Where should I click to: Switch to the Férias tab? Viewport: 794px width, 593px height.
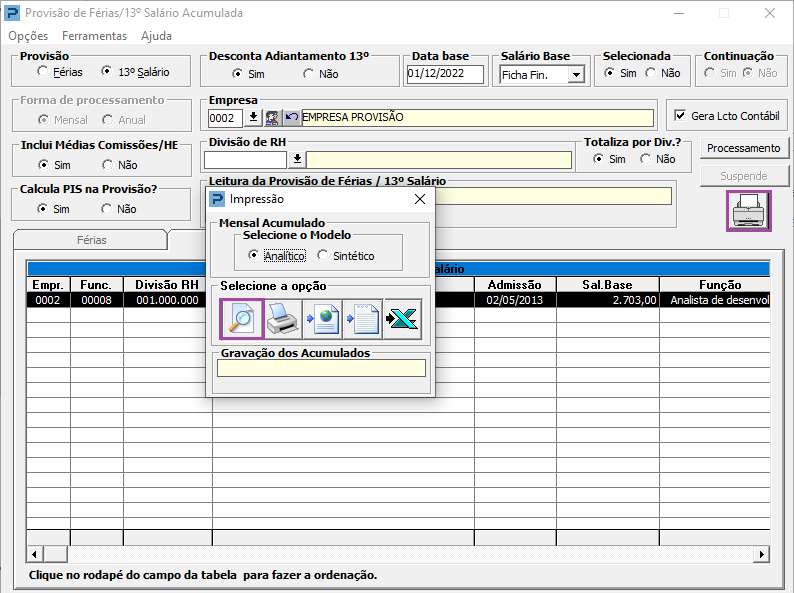point(91,240)
